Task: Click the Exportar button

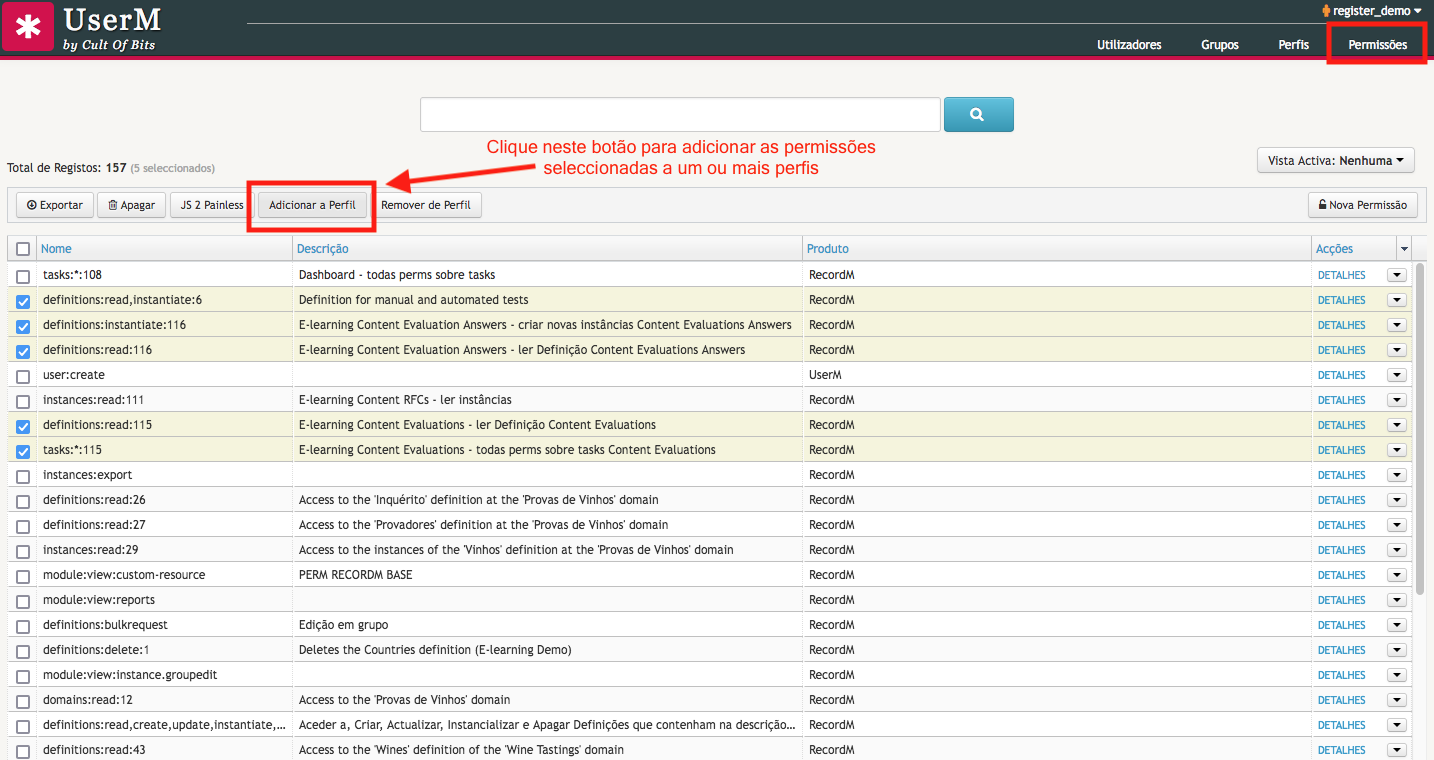Action: (x=55, y=205)
